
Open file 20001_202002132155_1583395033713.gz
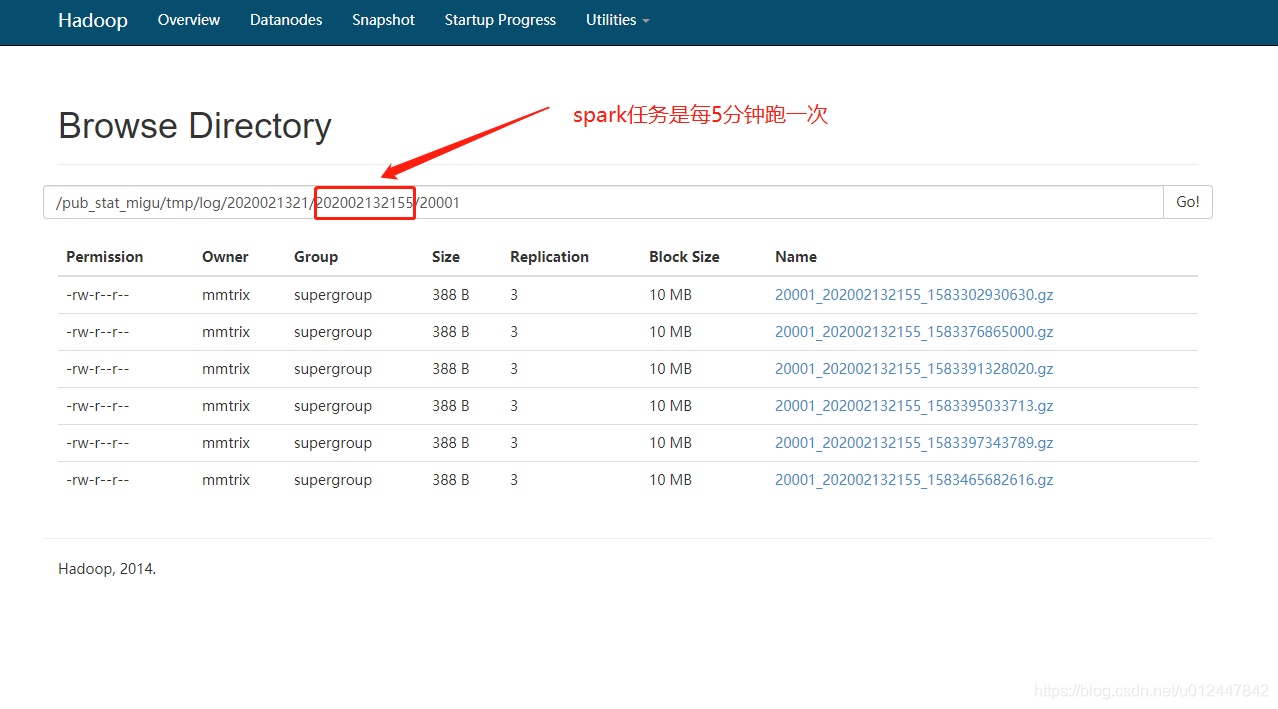[914, 406]
